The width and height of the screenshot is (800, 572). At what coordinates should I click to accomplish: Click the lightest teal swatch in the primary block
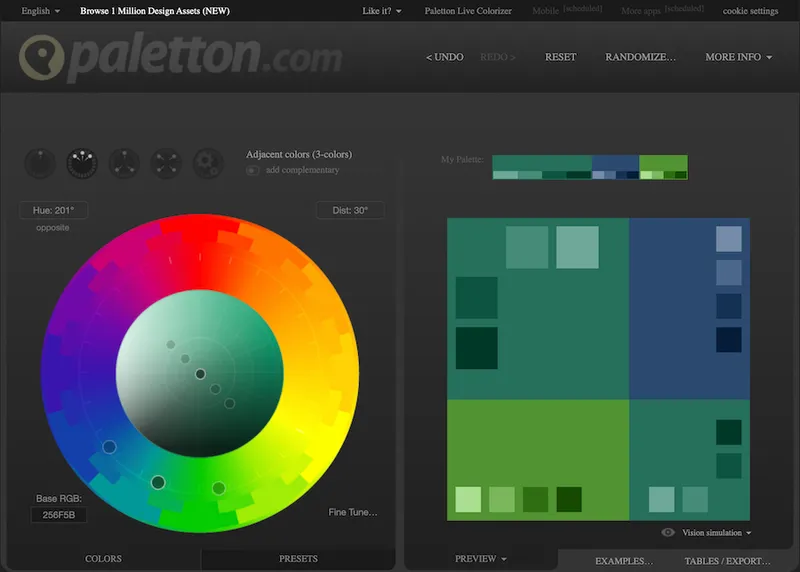(x=577, y=247)
